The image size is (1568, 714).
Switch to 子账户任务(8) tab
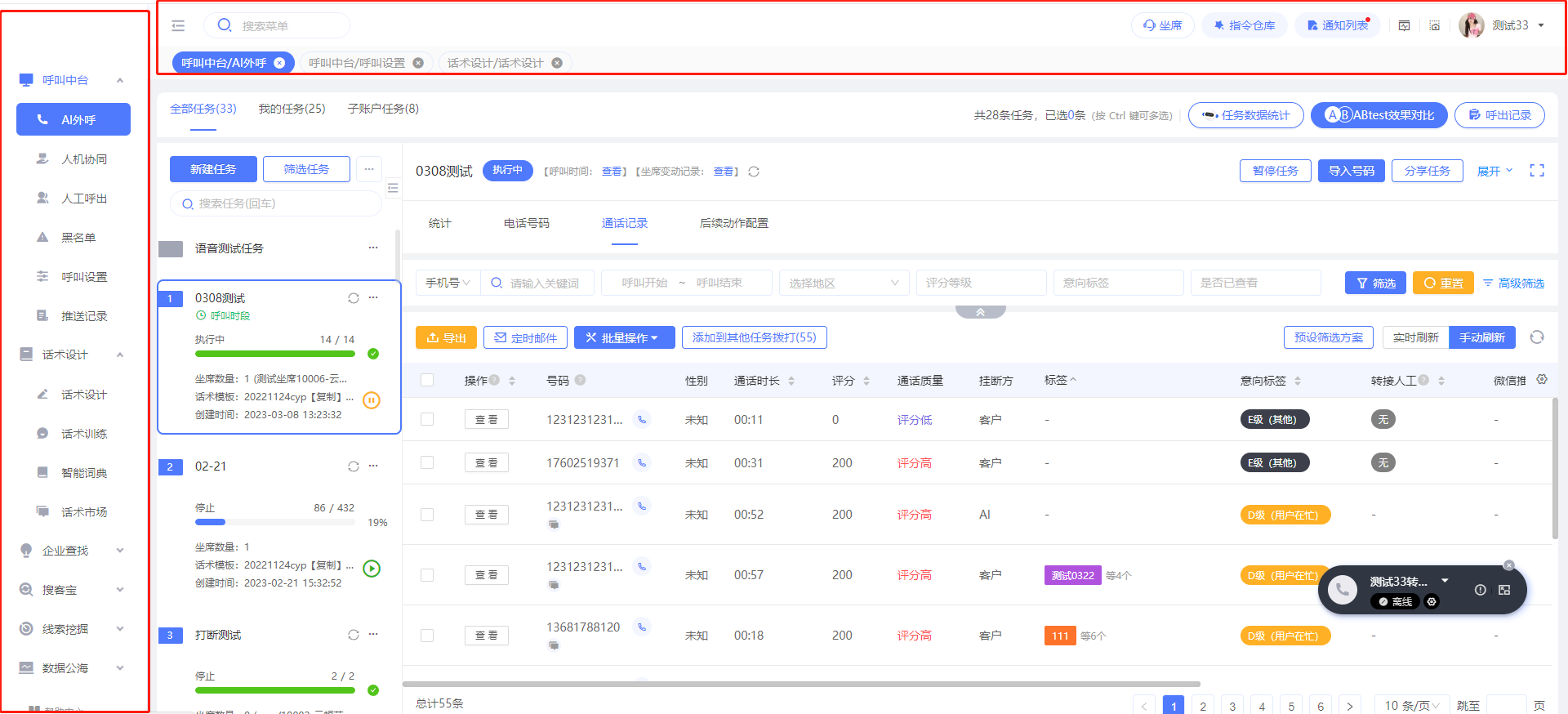pos(383,109)
